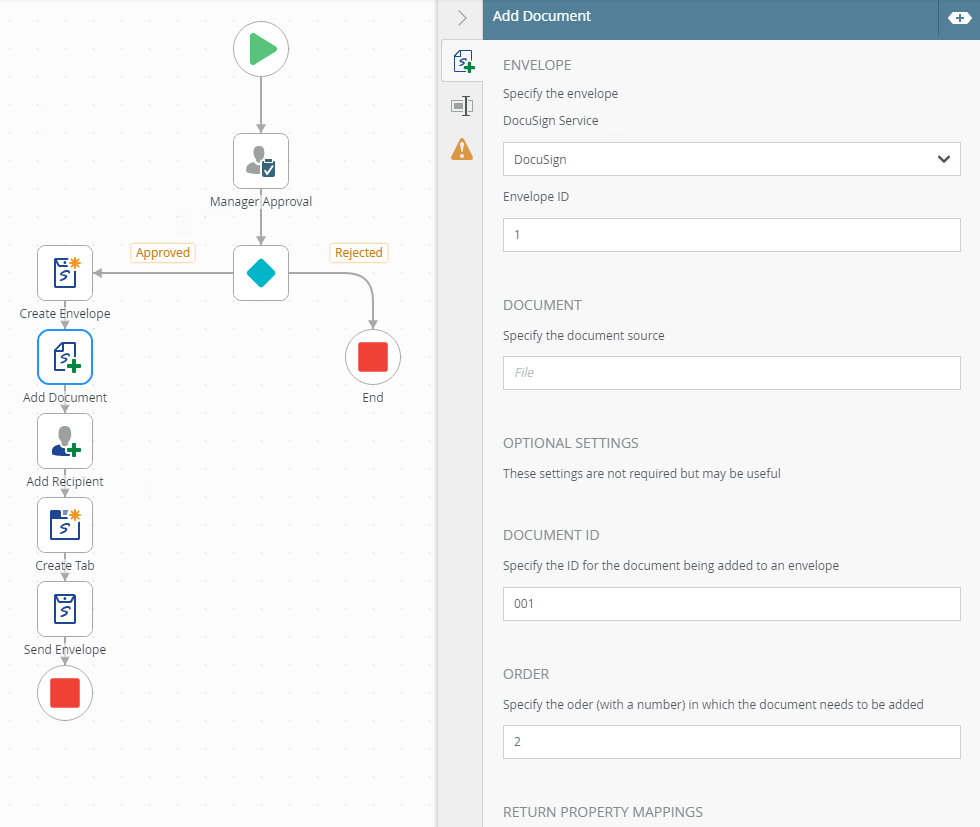Click the Rejected outcome label
Image resolution: width=980 pixels, height=827 pixels.
coord(359,253)
